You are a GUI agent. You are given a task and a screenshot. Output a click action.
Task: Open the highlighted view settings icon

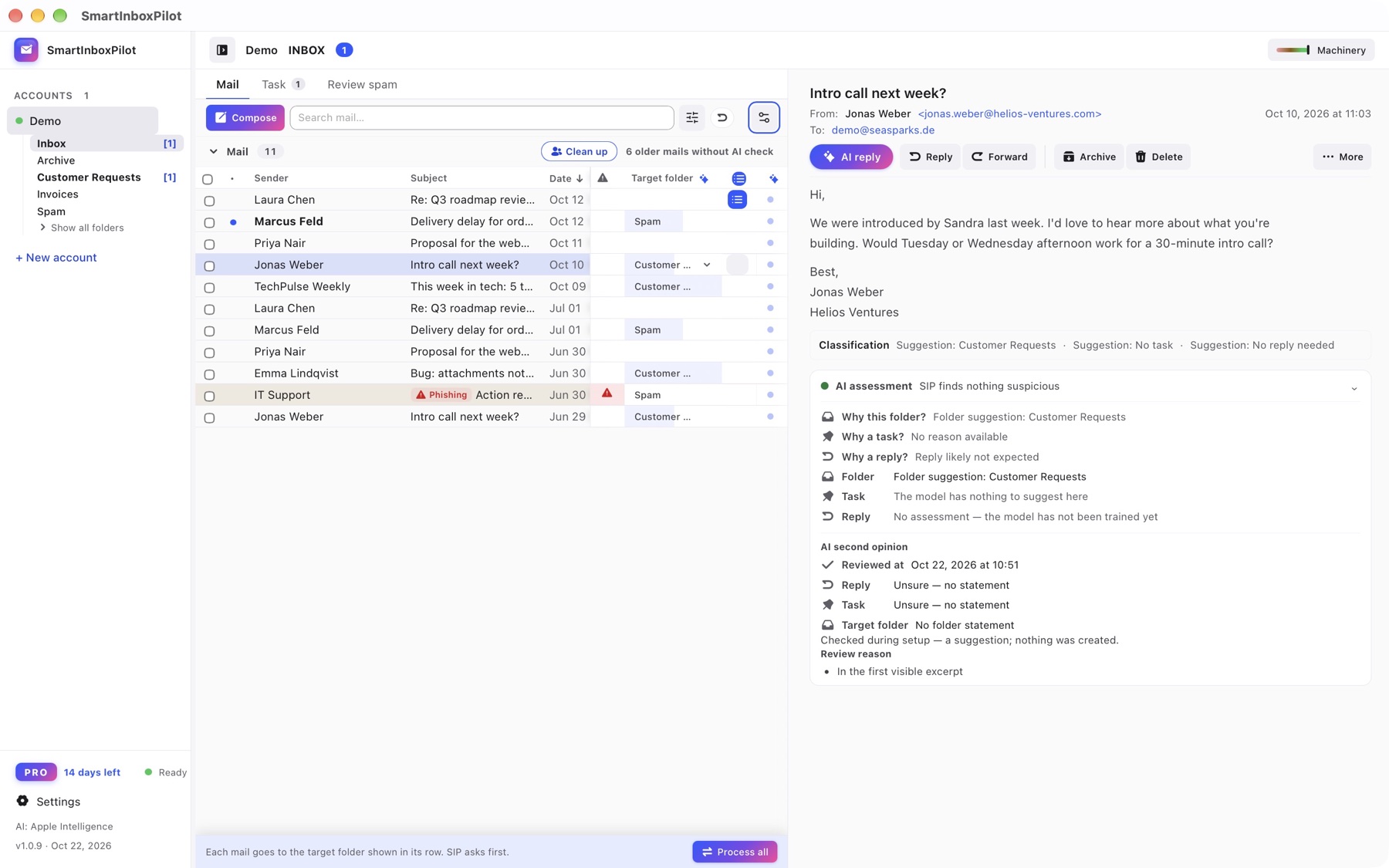point(764,117)
